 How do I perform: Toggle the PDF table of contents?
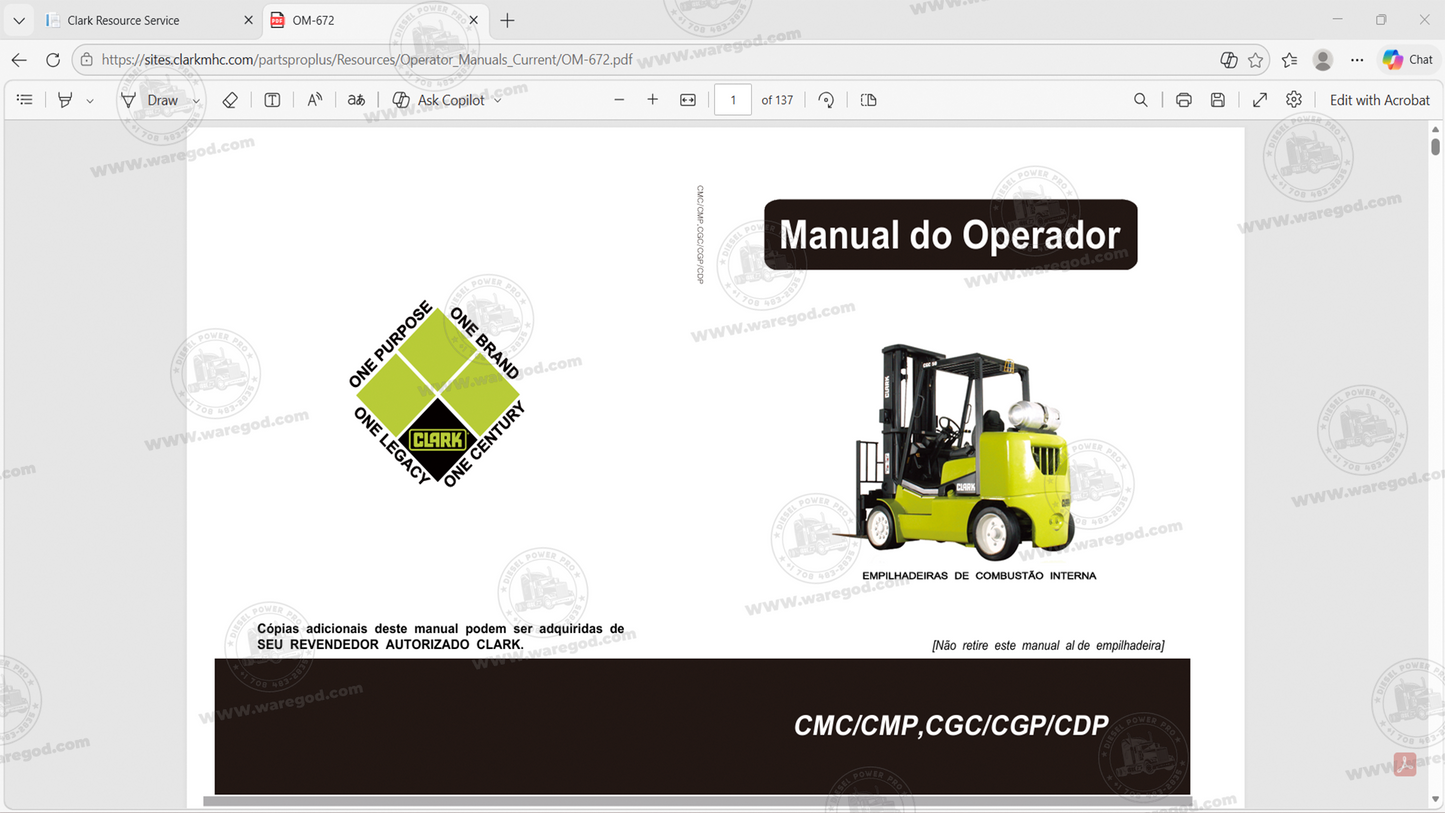coord(25,100)
